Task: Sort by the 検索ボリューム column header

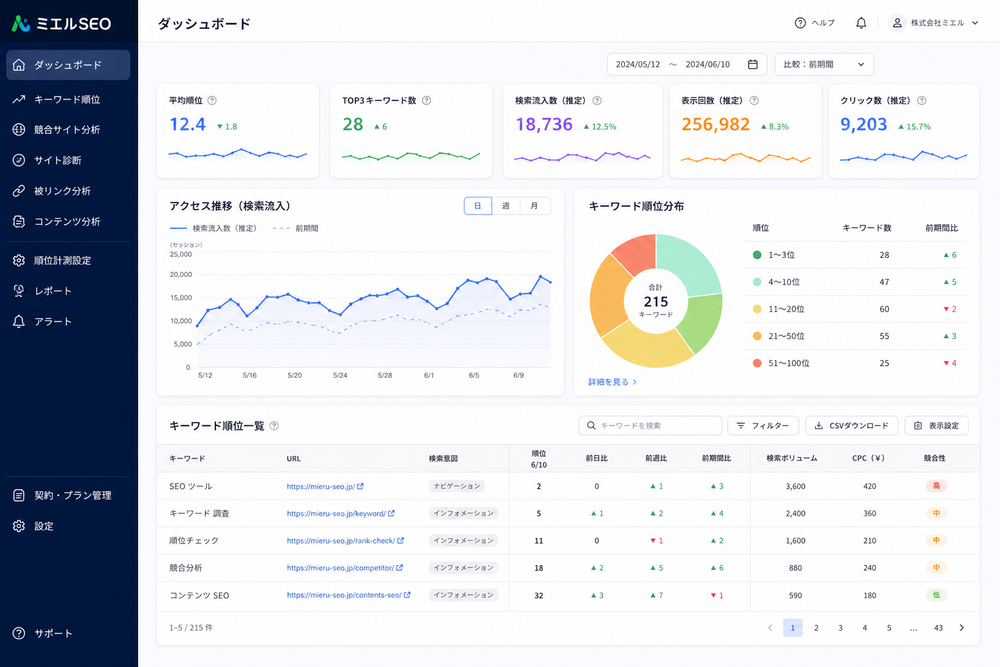Action: [x=791, y=458]
